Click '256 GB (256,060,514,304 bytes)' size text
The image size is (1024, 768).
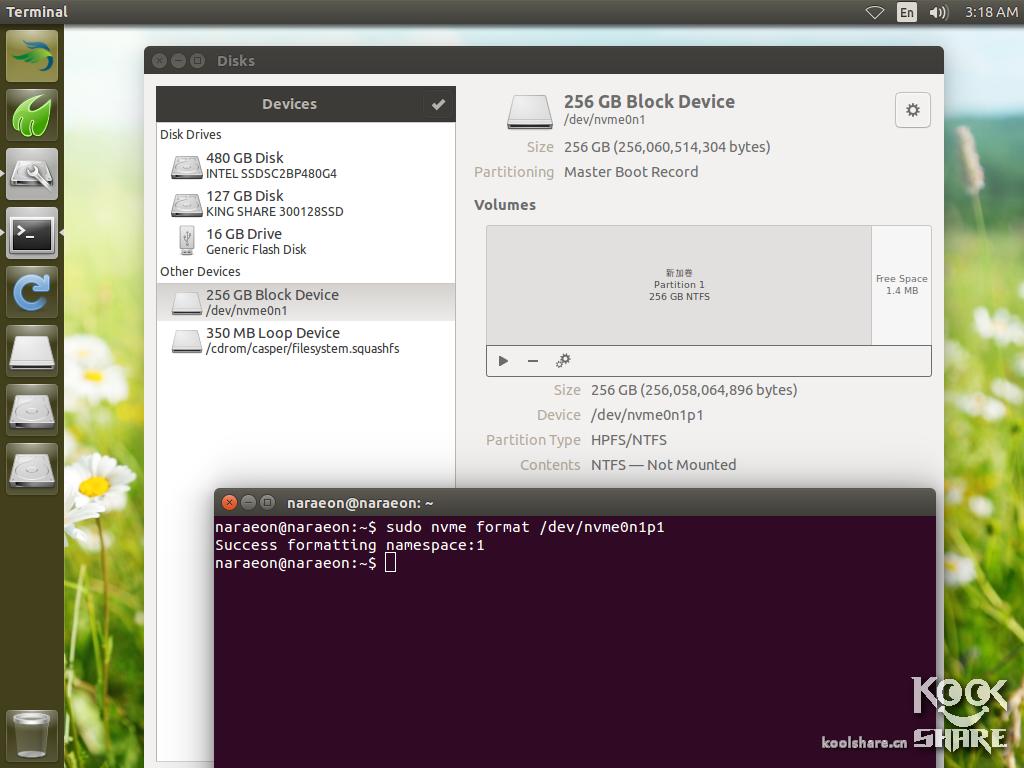click(667, 147)
